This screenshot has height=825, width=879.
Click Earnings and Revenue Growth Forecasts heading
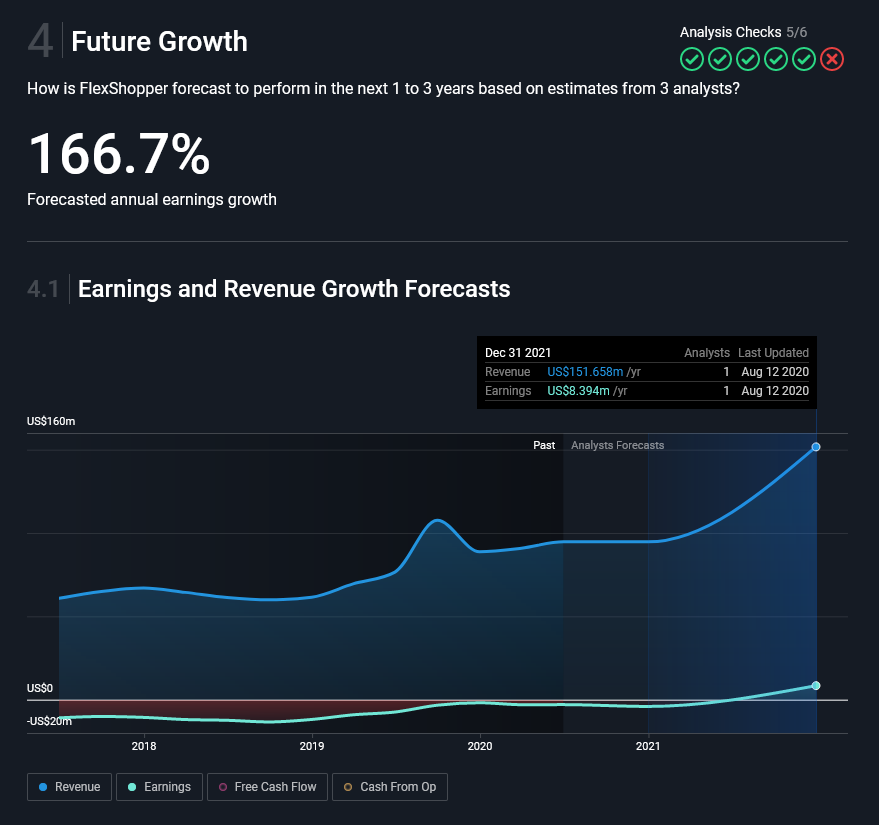coord(294,289)
